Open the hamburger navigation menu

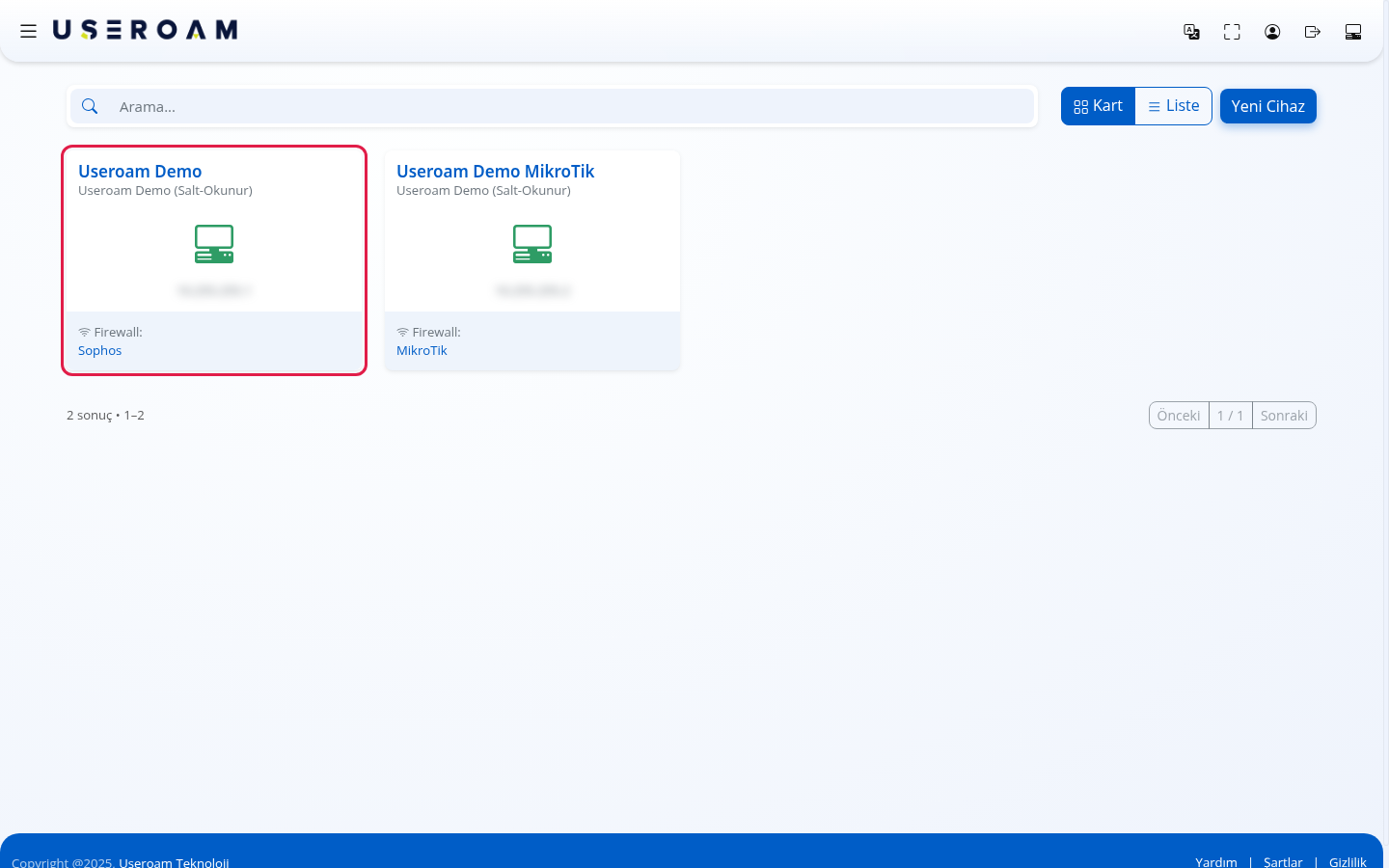[29, 31]
